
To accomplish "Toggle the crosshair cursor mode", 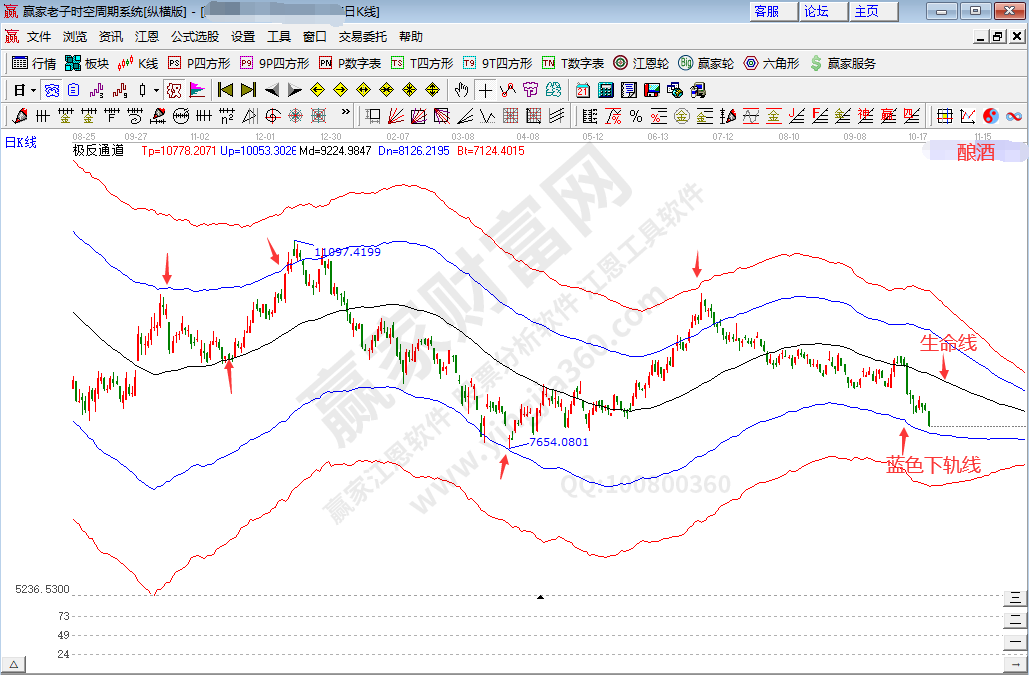I will coord(486,89).
